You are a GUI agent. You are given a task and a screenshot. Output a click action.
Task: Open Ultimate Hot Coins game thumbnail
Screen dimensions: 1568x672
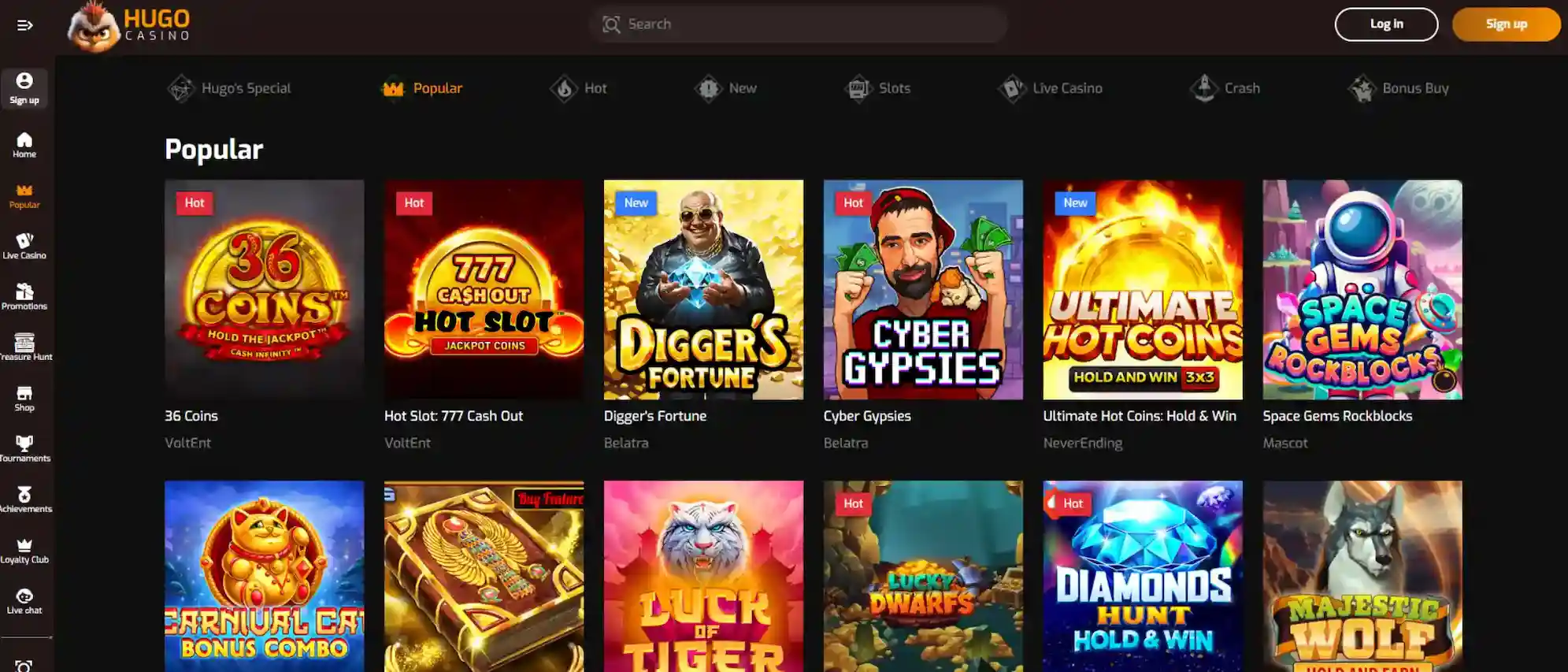pos(1143,289)
